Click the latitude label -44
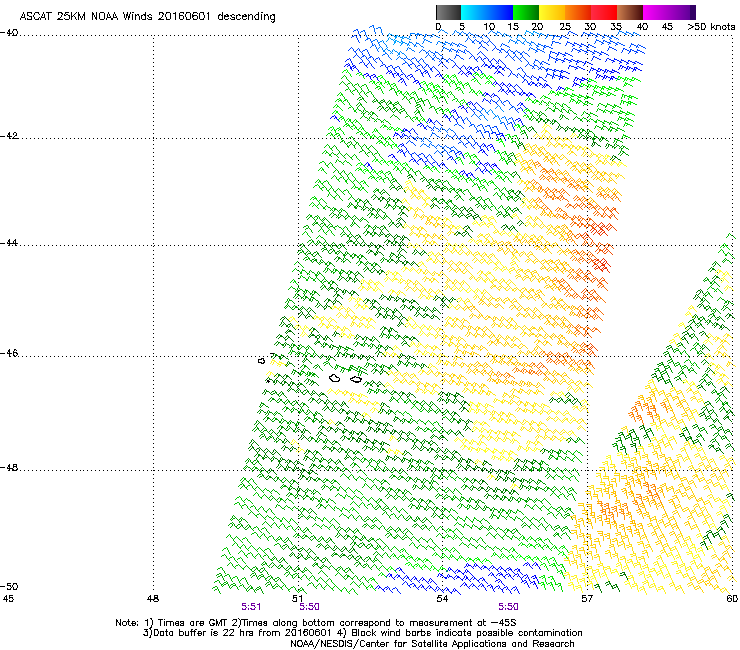The image size is (740, 650). (x=9, y=243)
